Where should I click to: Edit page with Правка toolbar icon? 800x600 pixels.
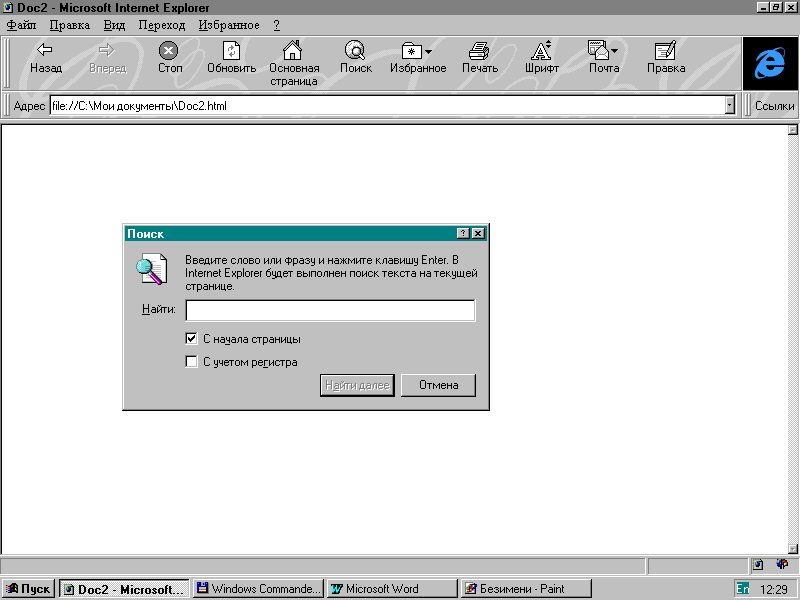click(x=666, y=58)
